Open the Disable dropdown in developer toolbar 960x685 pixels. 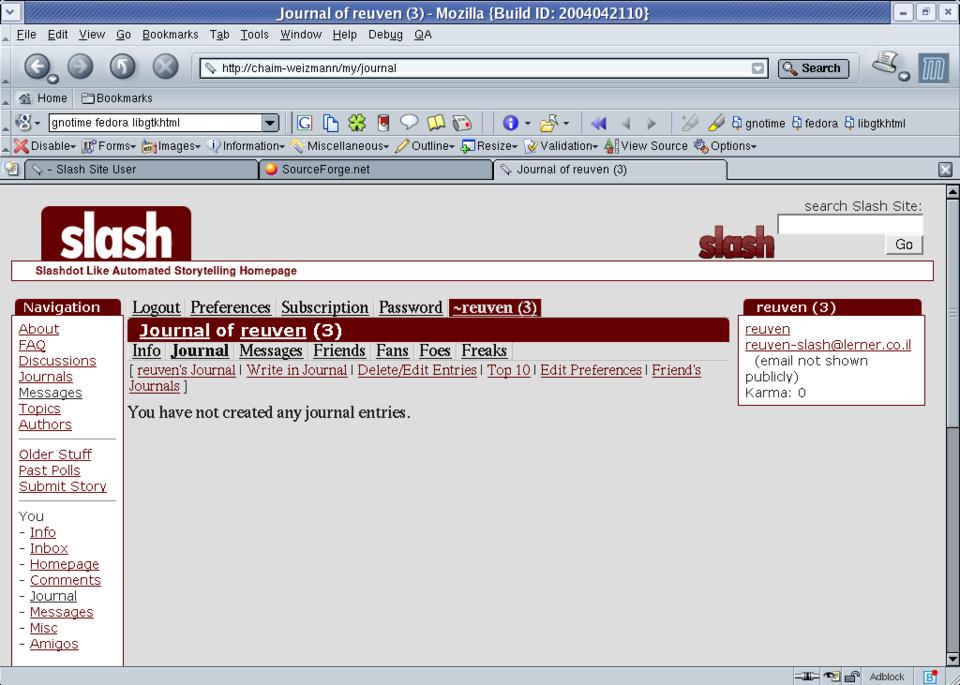tap(45, 146)
